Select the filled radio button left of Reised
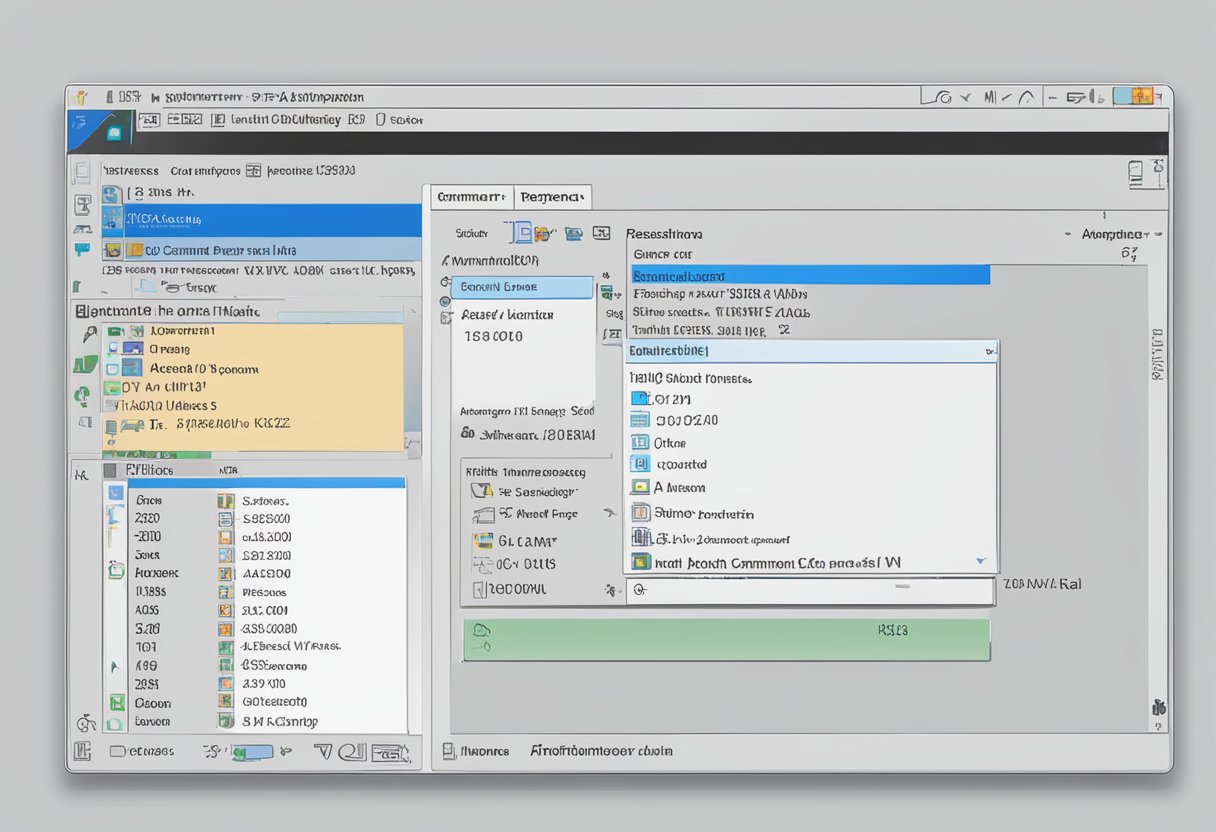 pos(446,299)
